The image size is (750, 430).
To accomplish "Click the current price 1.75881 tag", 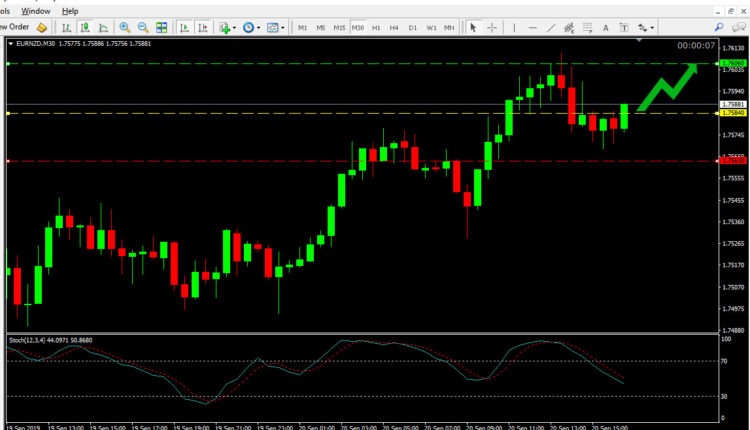I will tap(733, 104).
